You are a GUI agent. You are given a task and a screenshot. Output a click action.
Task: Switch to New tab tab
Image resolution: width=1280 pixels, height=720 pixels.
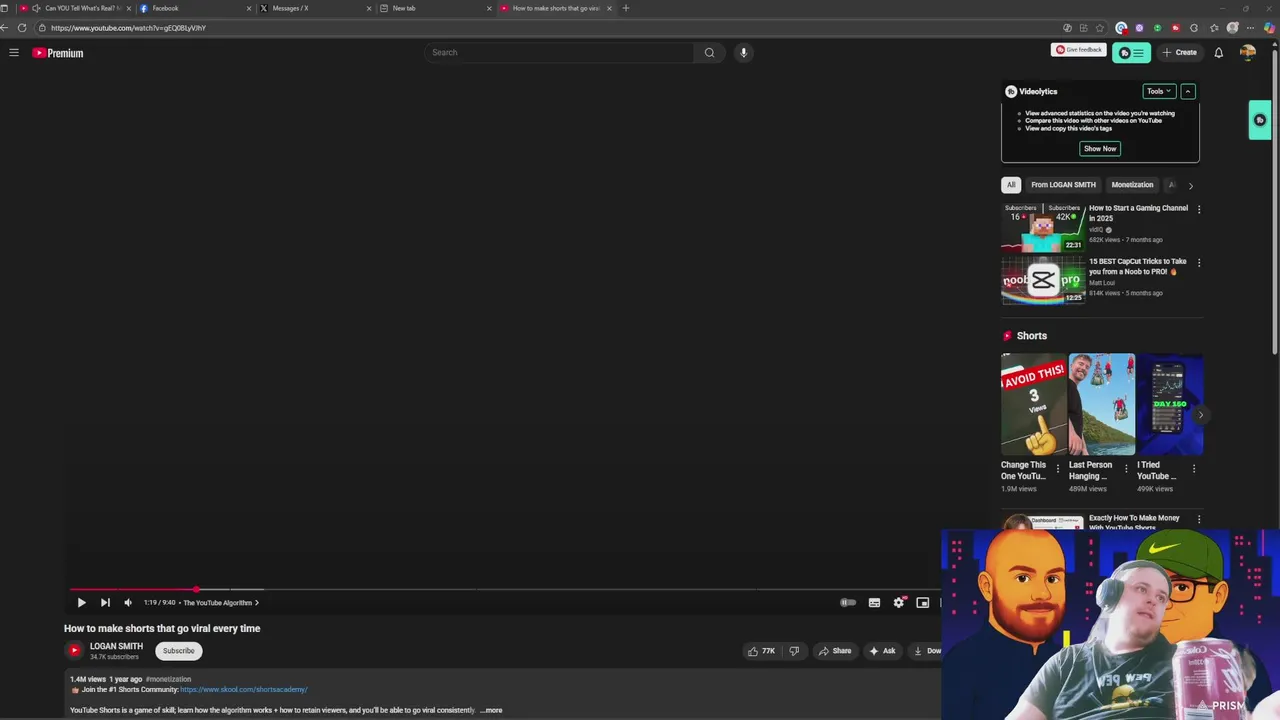tap(436, 8)
